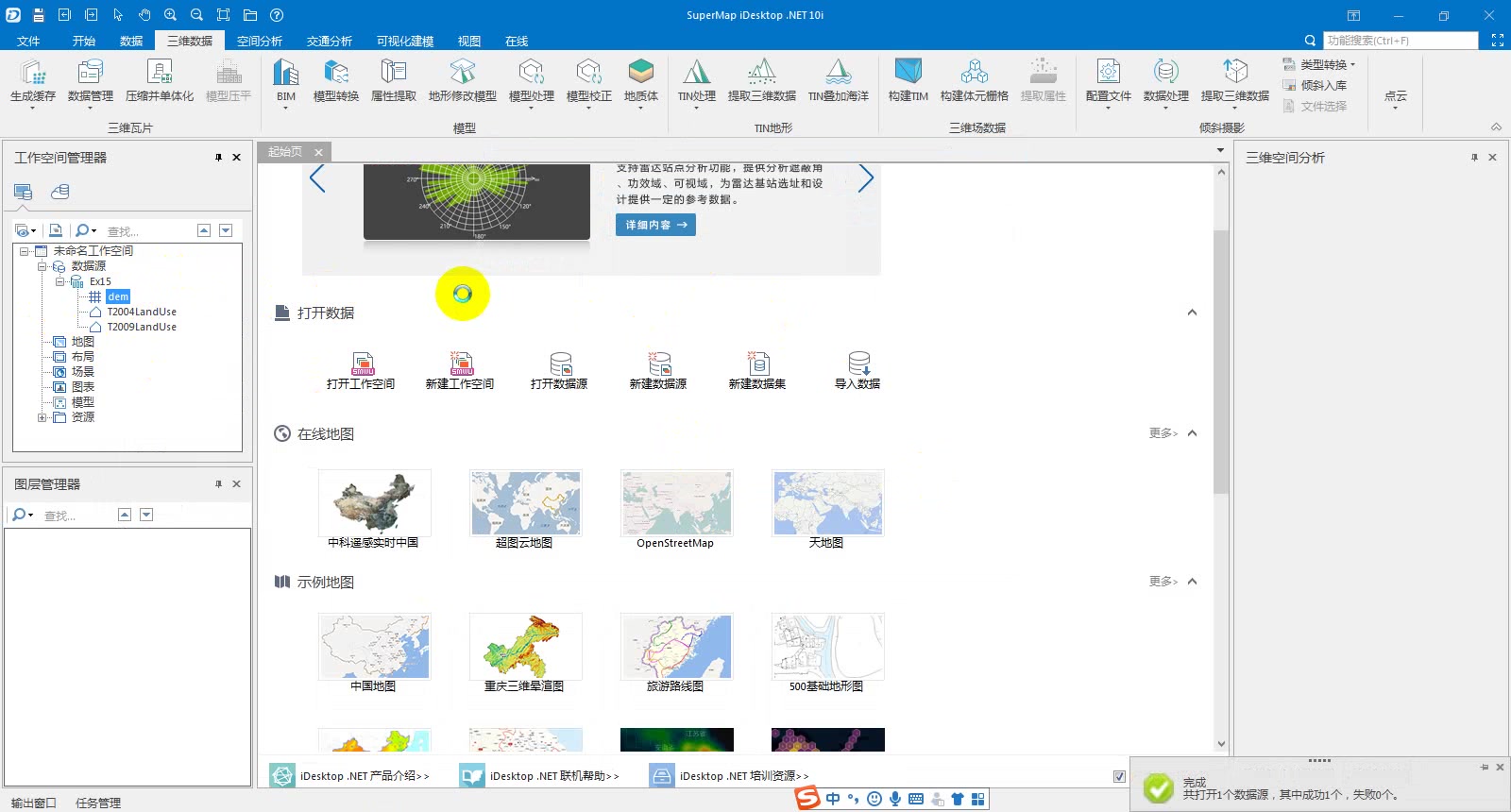Collapse the 示例地图 section

1192,582
